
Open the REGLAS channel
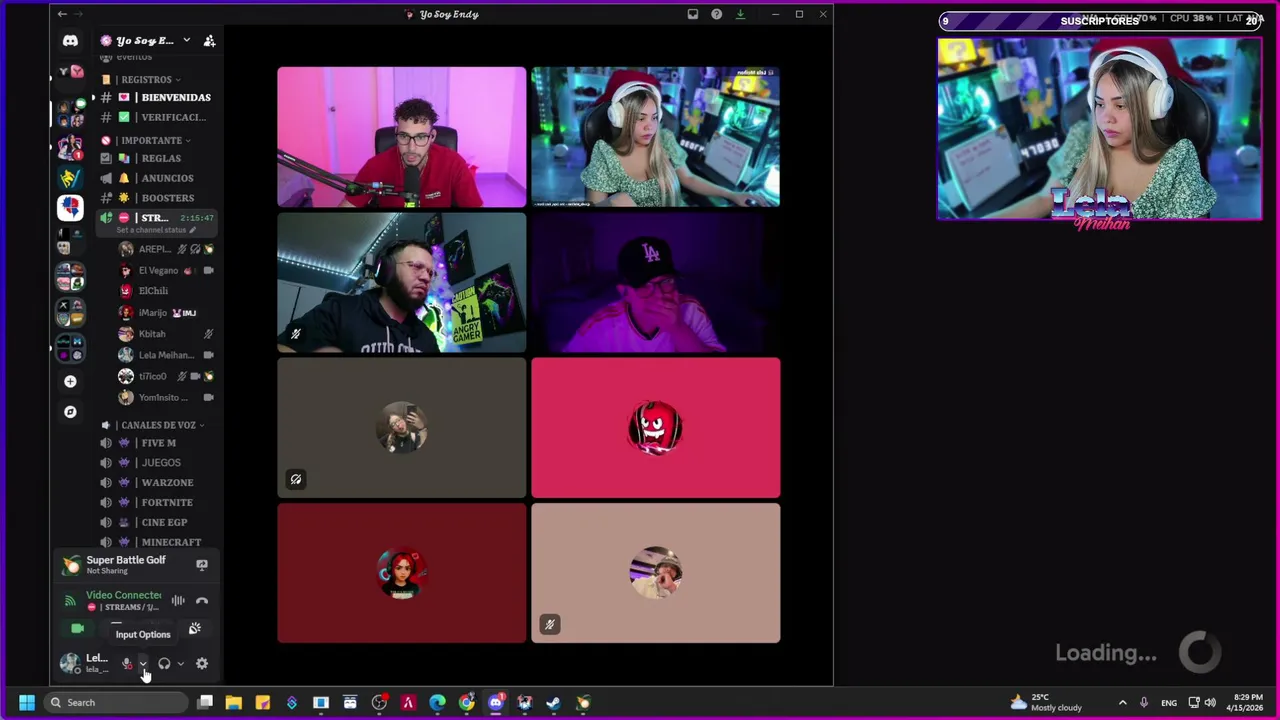(x=158, y=158)
